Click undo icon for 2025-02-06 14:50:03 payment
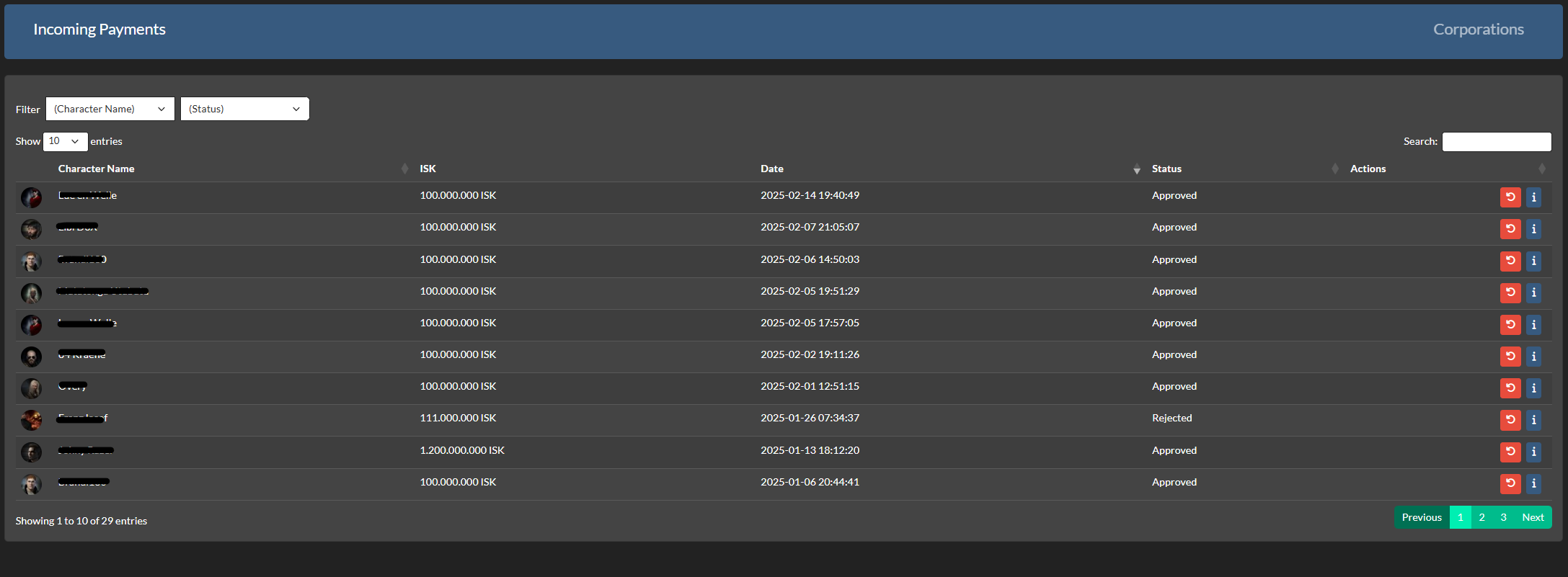The width and height of the screenshot is (1568, 577). (1510, 261)
